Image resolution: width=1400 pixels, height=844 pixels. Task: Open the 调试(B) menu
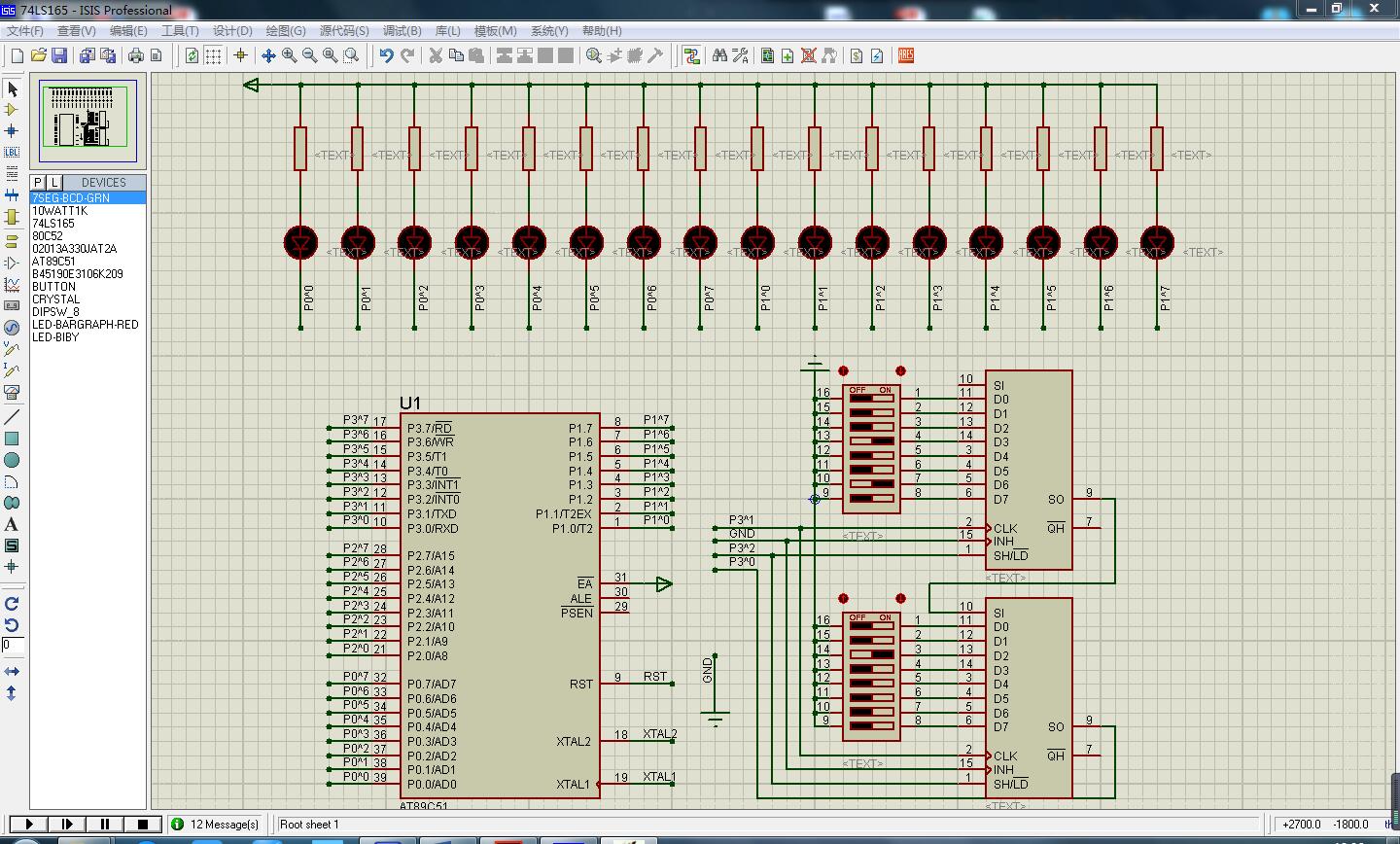[x=402, y=30]
